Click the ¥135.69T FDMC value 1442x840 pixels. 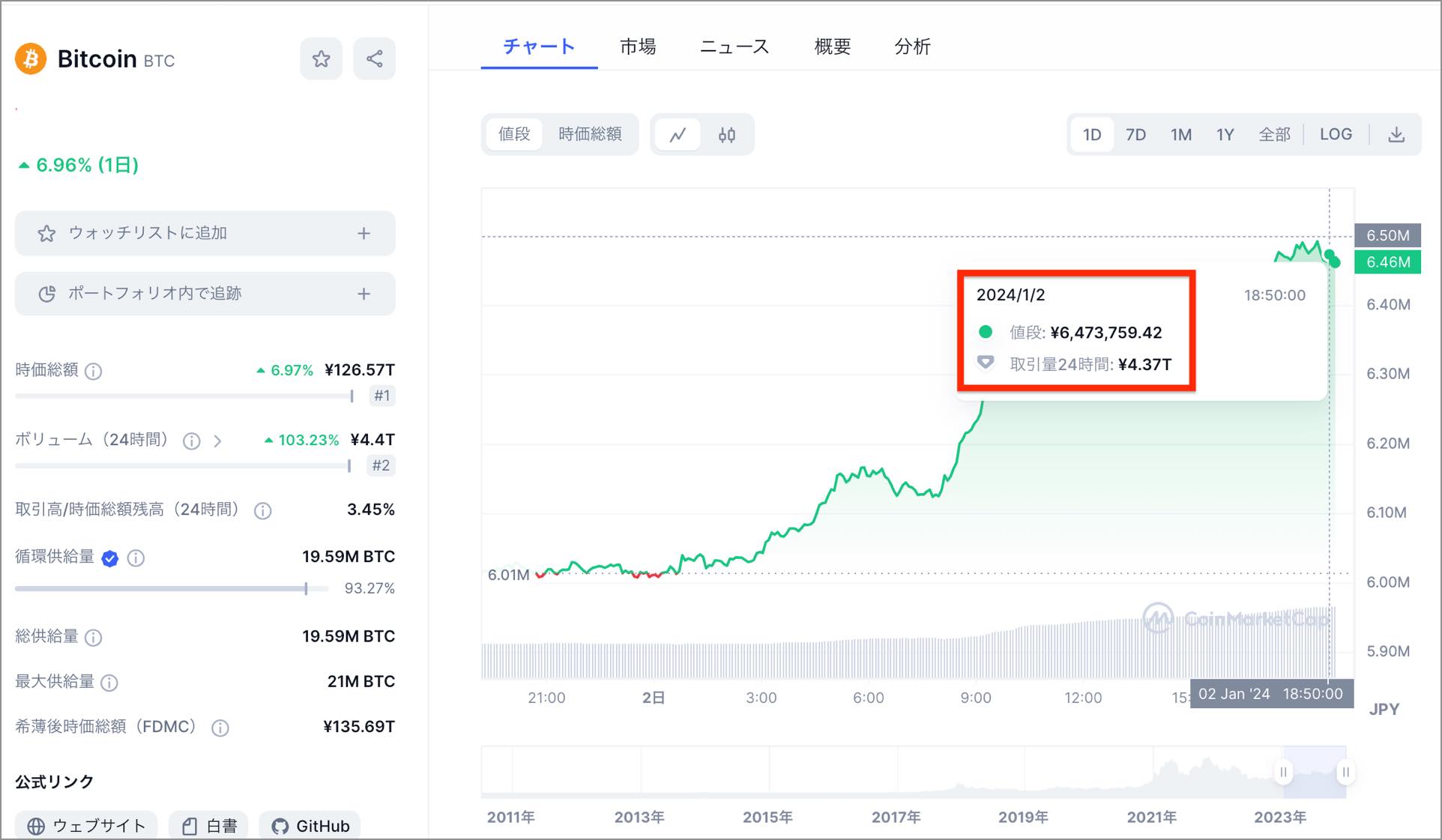tap(358, 727)
